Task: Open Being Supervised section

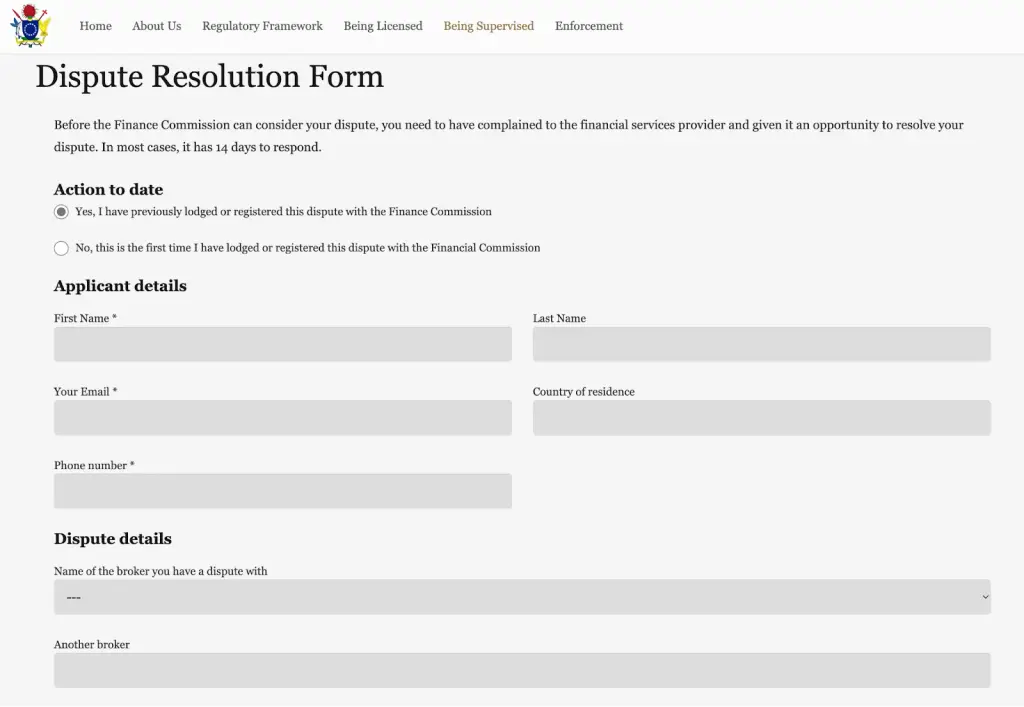Action: [x=488, y=26]
